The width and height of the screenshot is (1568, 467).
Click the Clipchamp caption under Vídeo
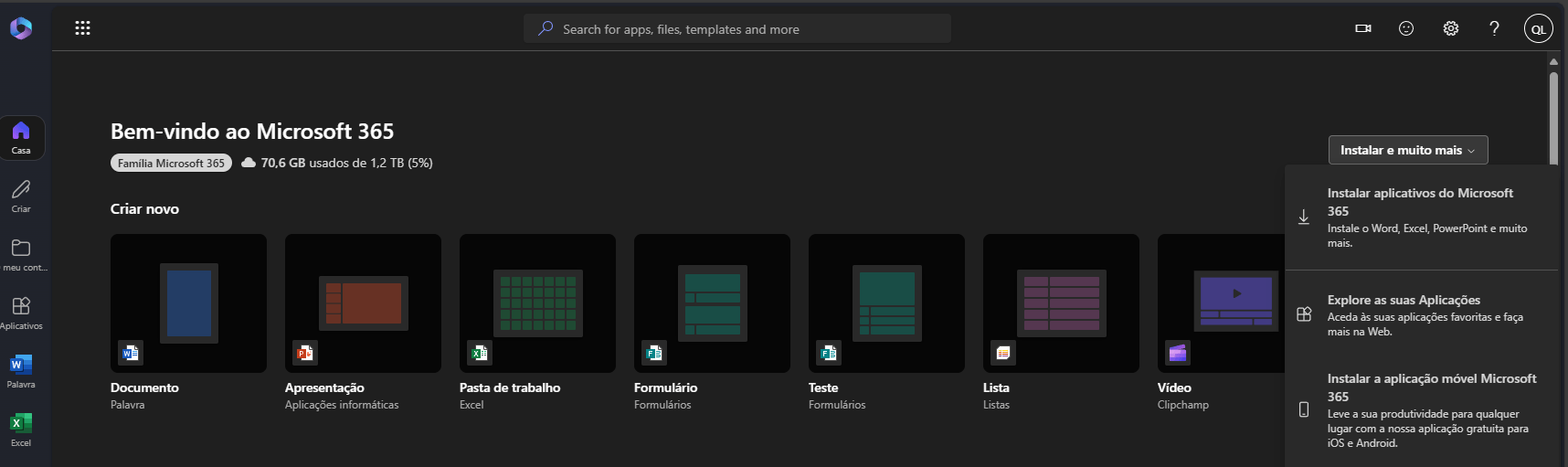coord(1183,405)
